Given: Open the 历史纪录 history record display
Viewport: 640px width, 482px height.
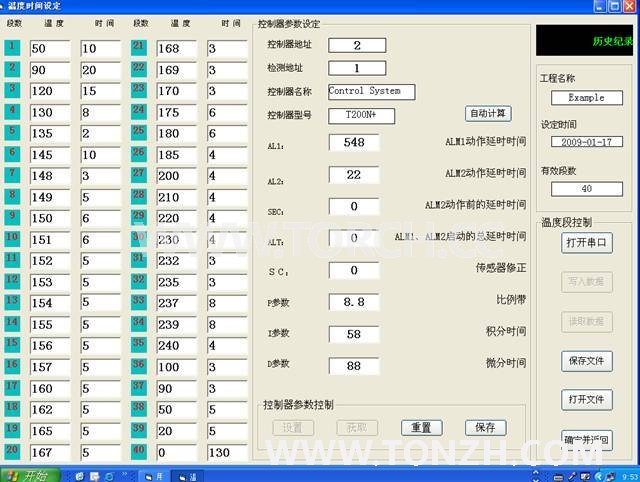Looking at the screenshot, I should click(584, 41).
